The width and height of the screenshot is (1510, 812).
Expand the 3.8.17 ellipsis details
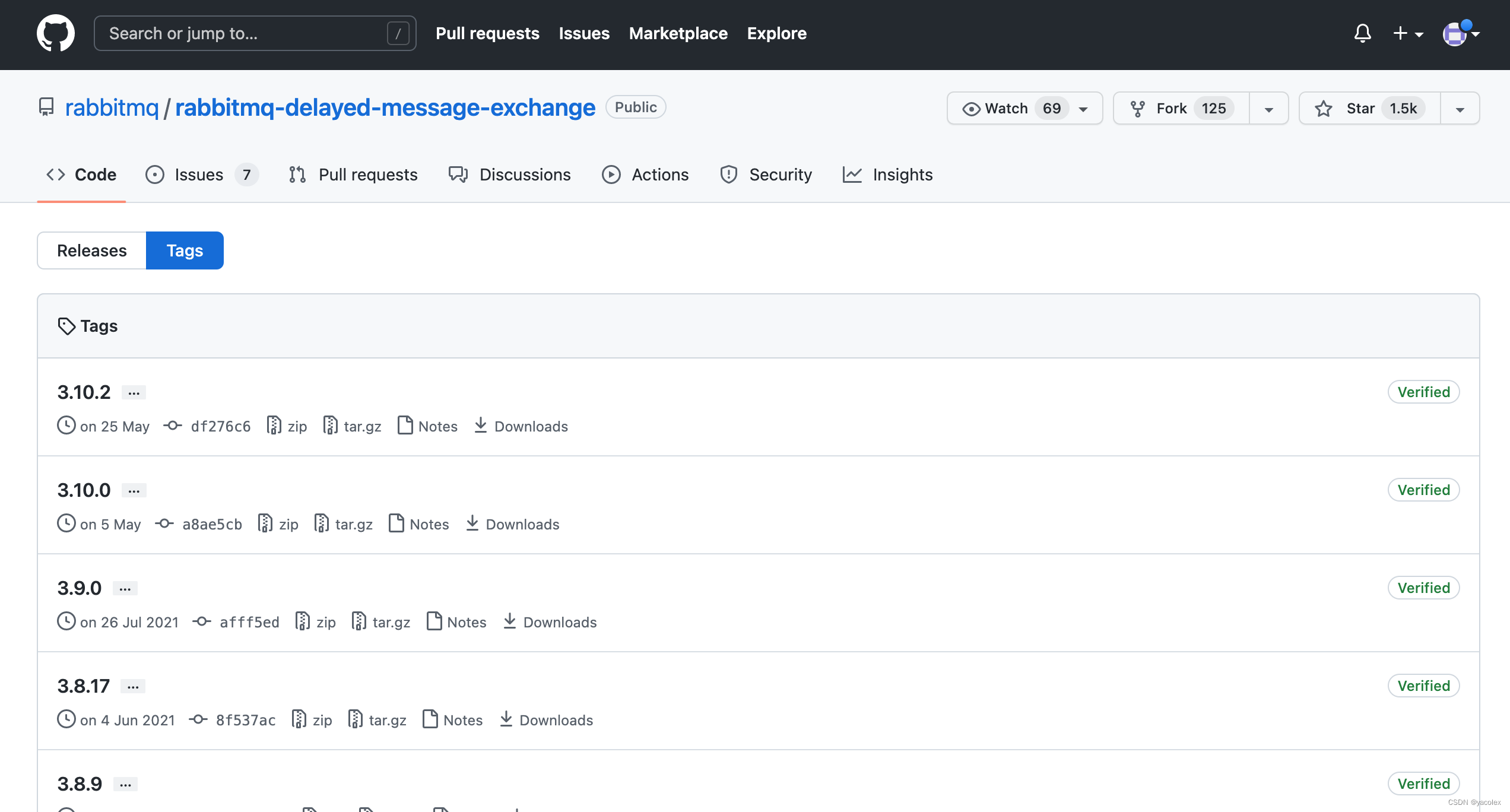point(133,686)
